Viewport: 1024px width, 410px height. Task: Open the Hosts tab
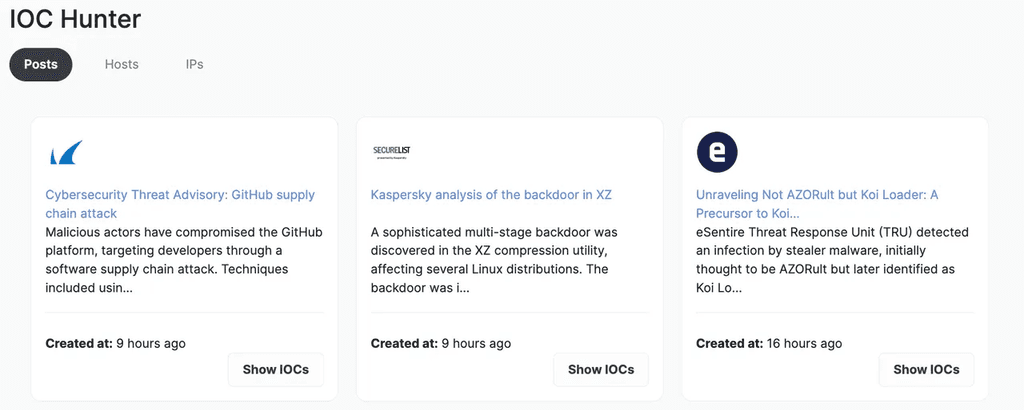coord(122,64)
